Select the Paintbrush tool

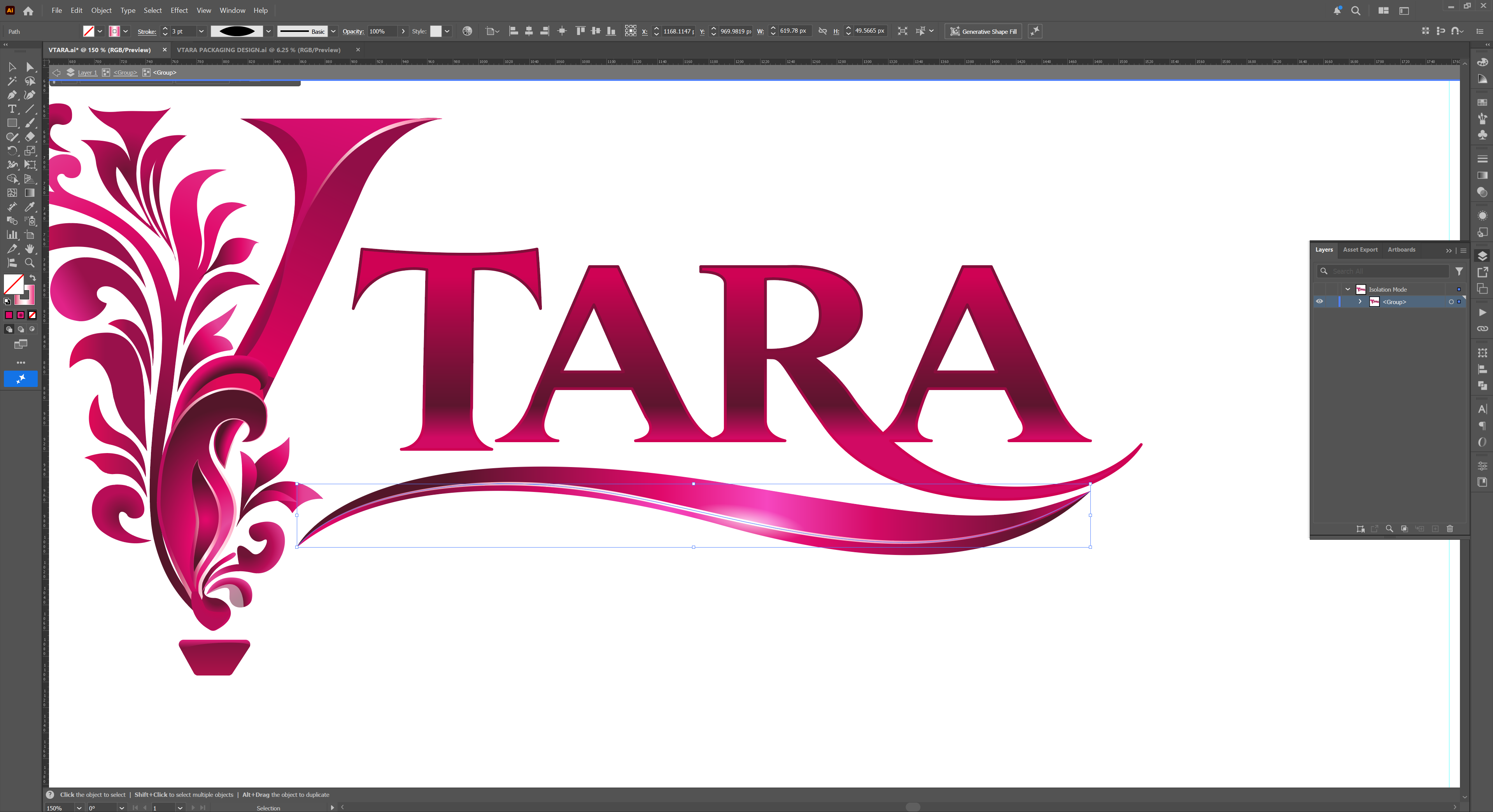(30, 123)
